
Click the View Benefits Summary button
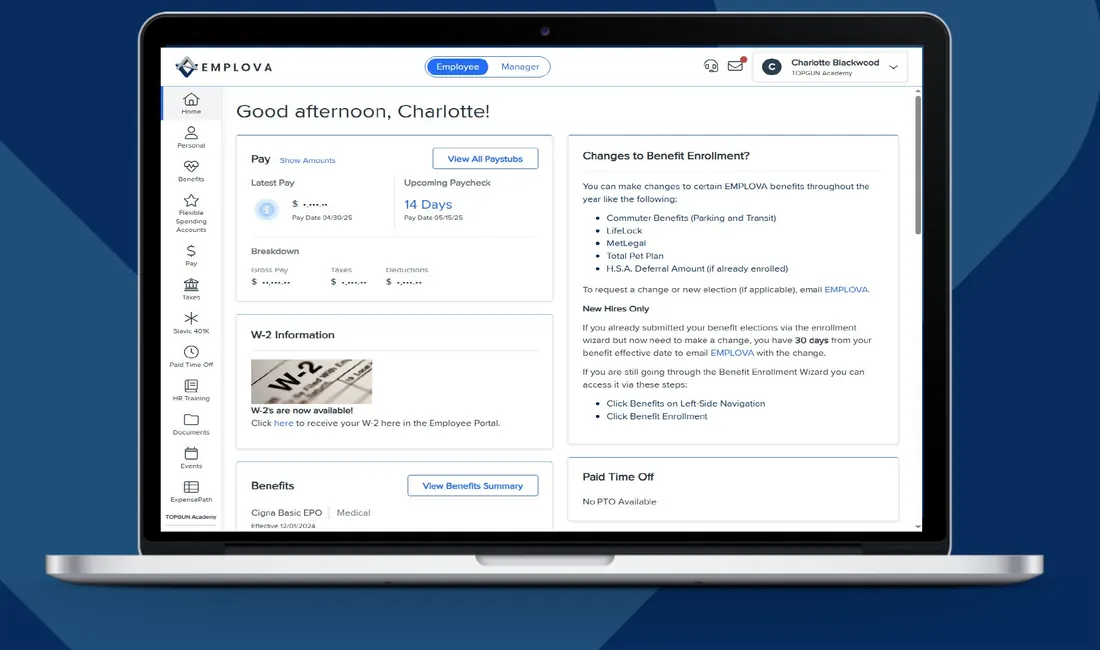point(473,485)
